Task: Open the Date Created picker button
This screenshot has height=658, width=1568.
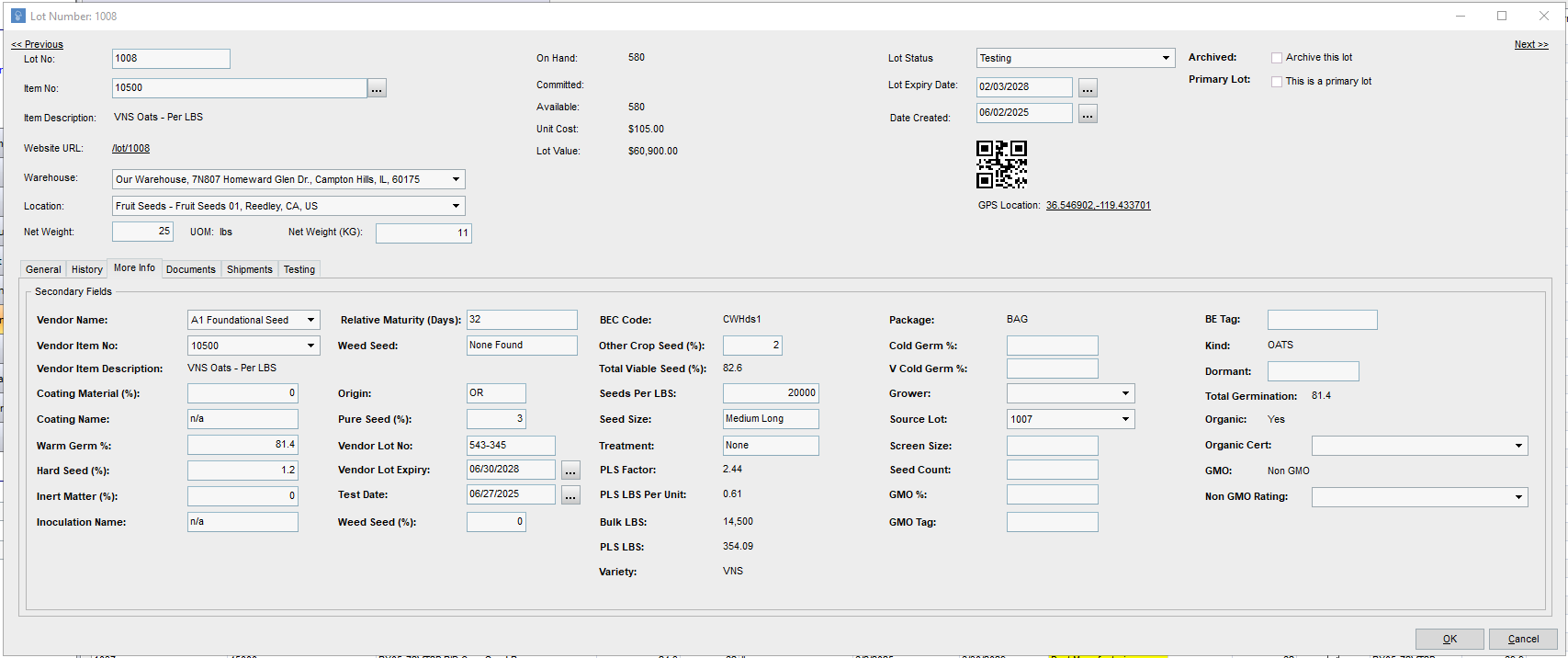Action: tap(1088, 113)
